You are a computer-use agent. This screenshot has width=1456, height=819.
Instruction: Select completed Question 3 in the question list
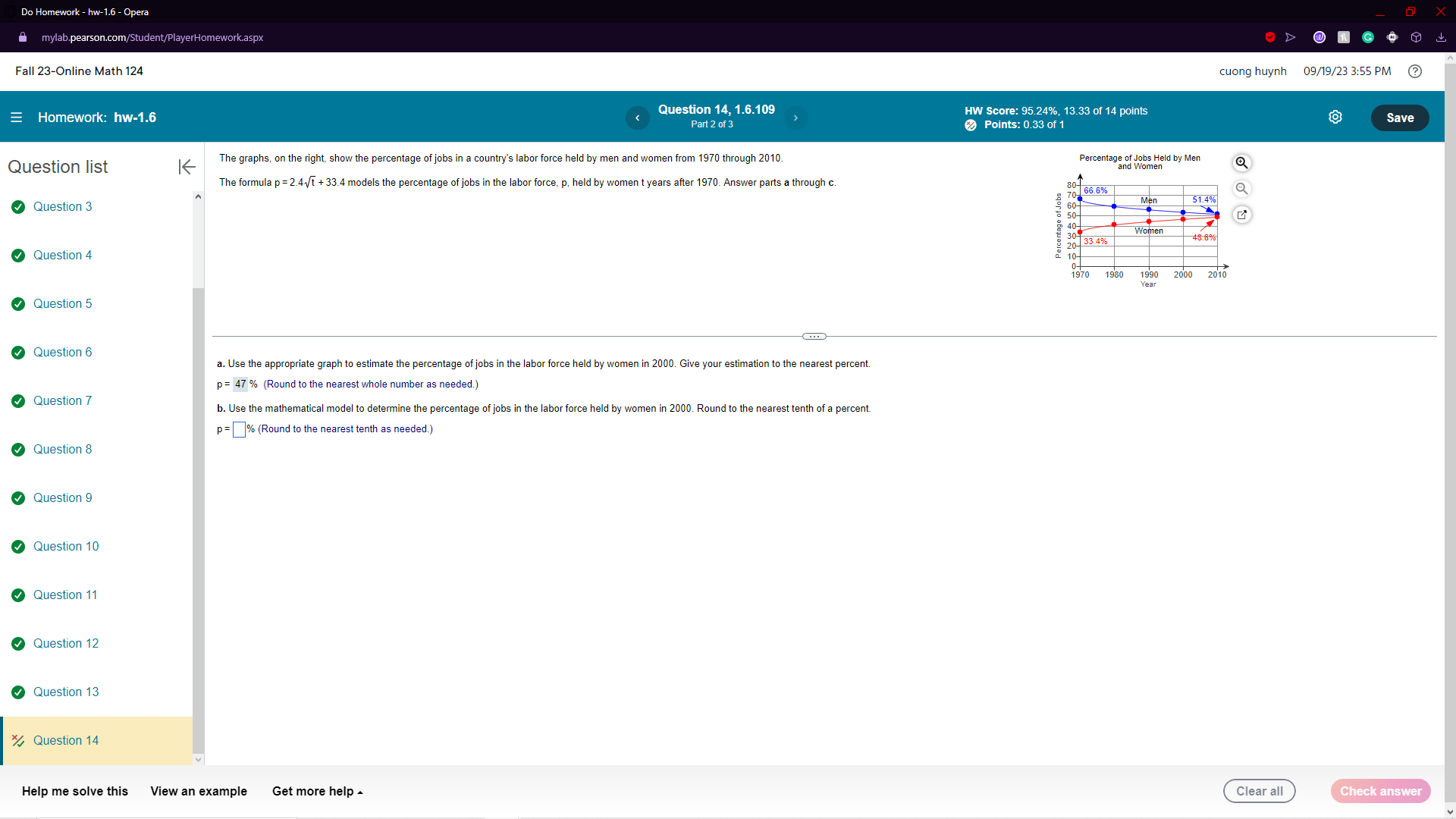point(63,206)
